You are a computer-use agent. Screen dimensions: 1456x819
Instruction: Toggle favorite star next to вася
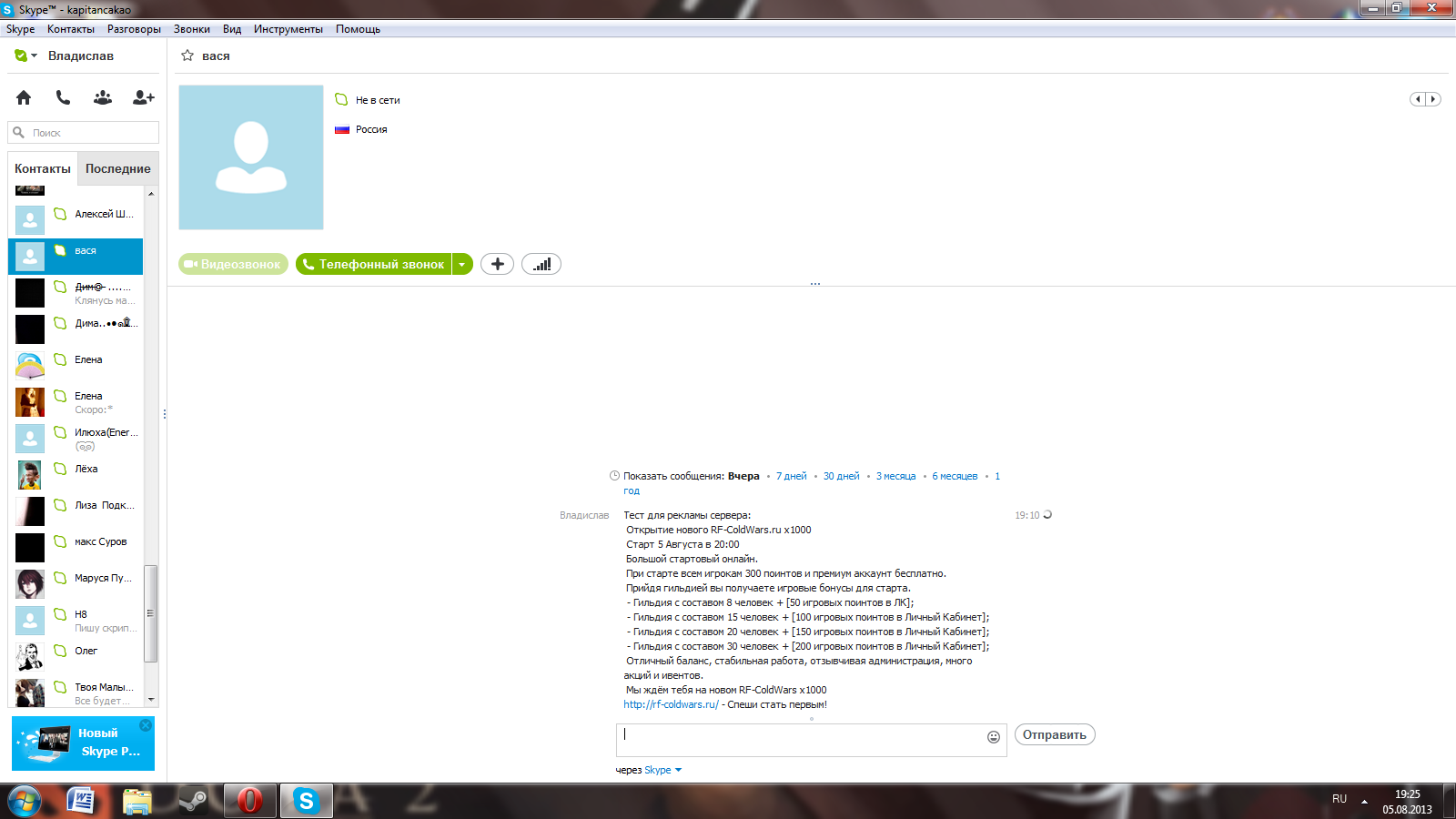(x=187, y=56)
